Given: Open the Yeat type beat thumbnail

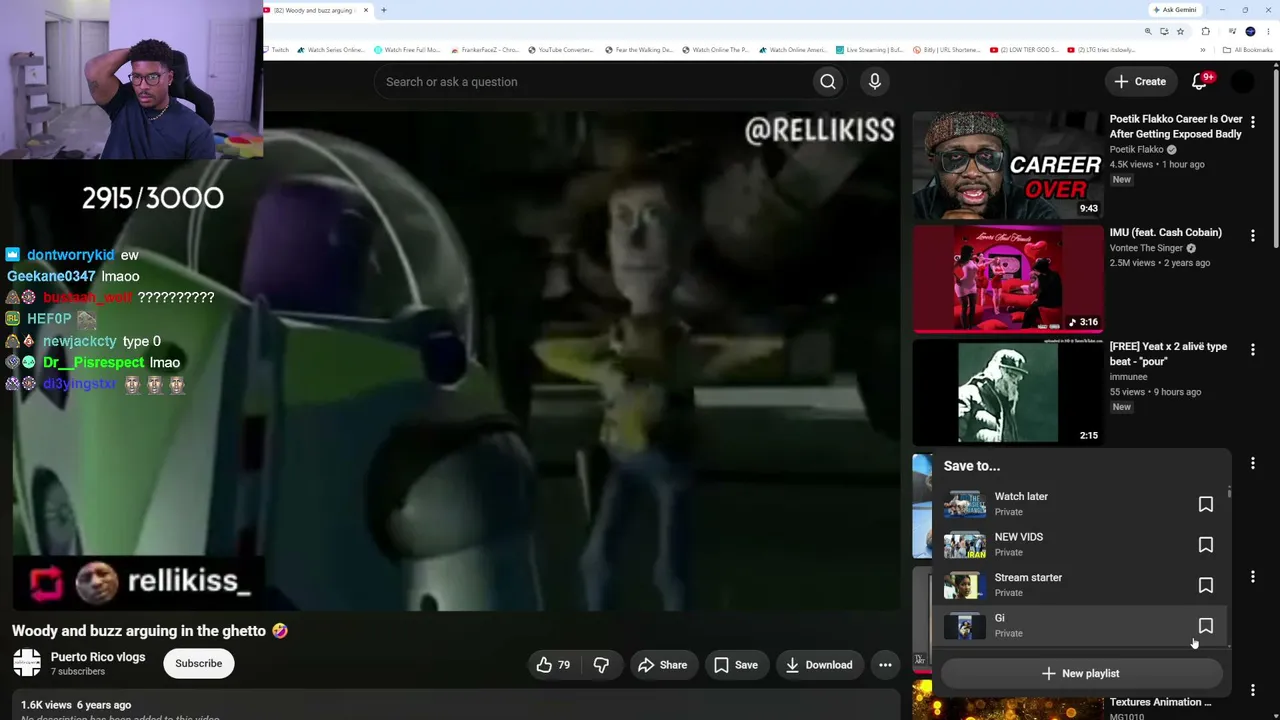Looking at the screenshot, I should click(x=1008, y=392).
